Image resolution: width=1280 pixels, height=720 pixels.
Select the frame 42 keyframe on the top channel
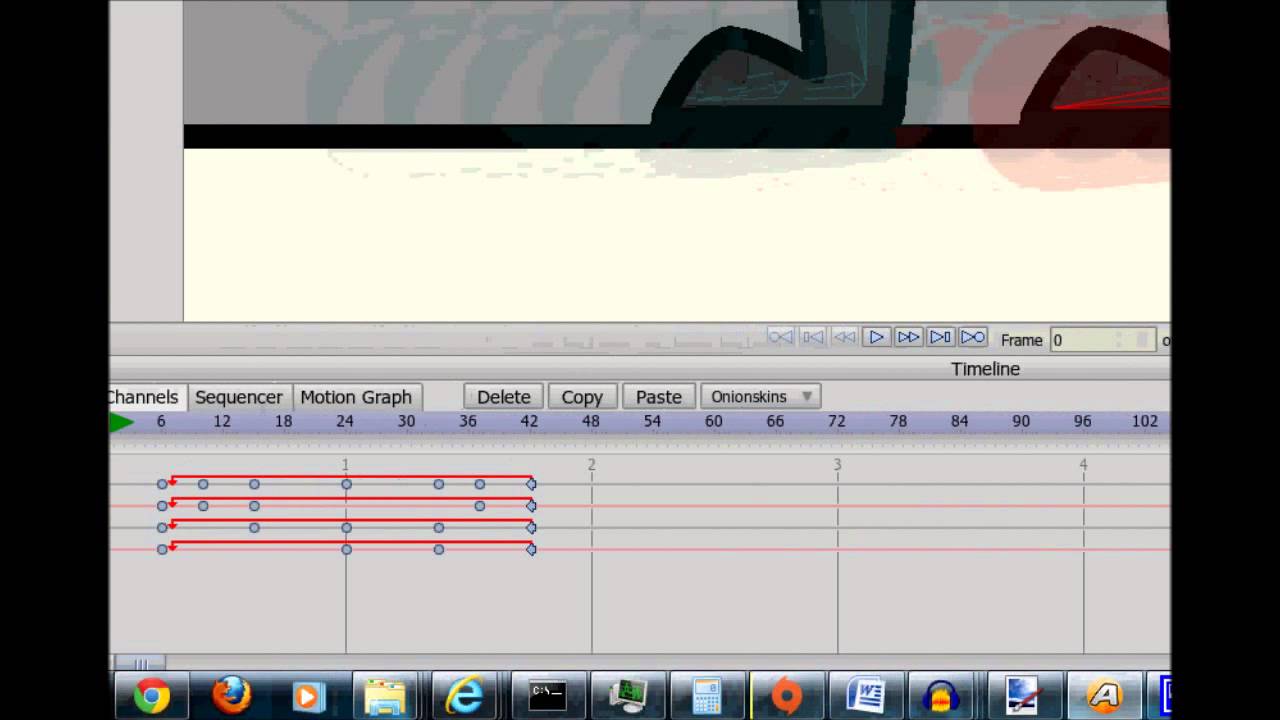point(531,484)
